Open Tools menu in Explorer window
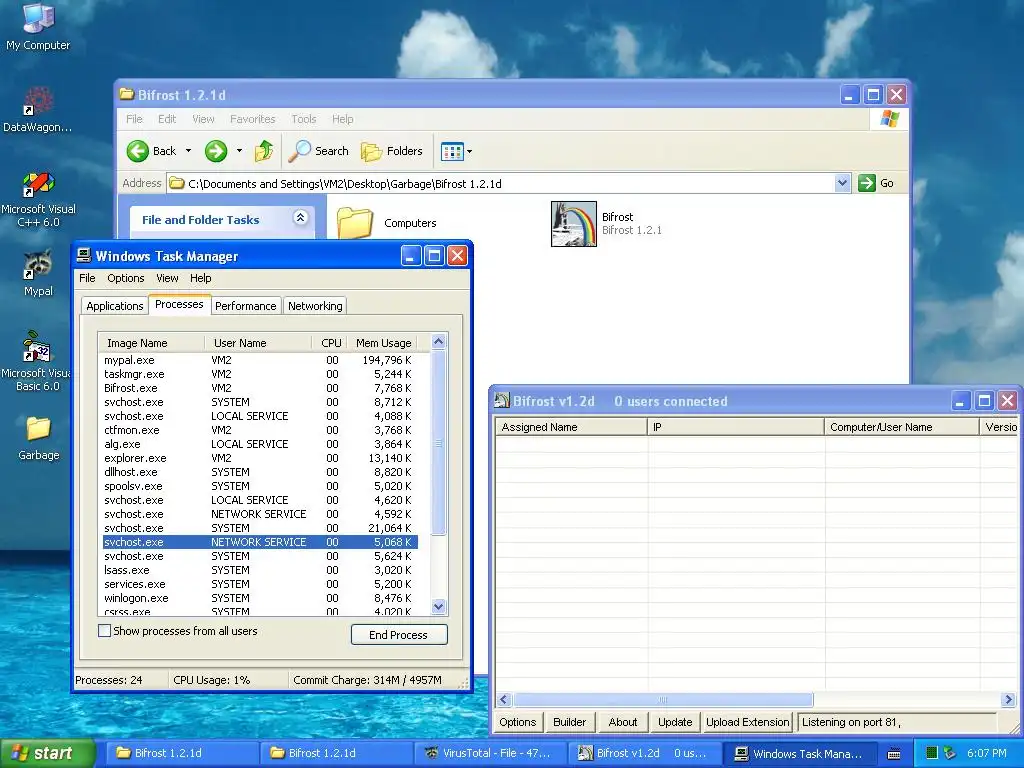The image size is (1024, 768). (304, 119)
